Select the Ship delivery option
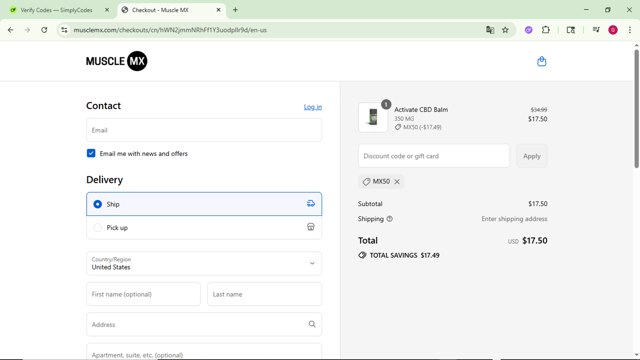This screenshot has height=360, width=640. (204, 204)
